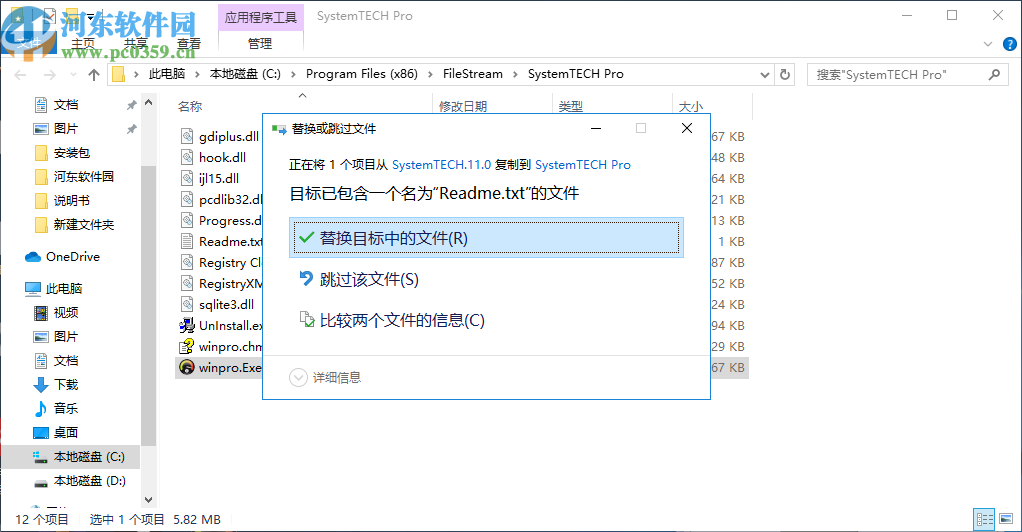The width and height of the screenshot is (1022, 532).
Task: Select the hook.dll file
Action: [222, 157]
